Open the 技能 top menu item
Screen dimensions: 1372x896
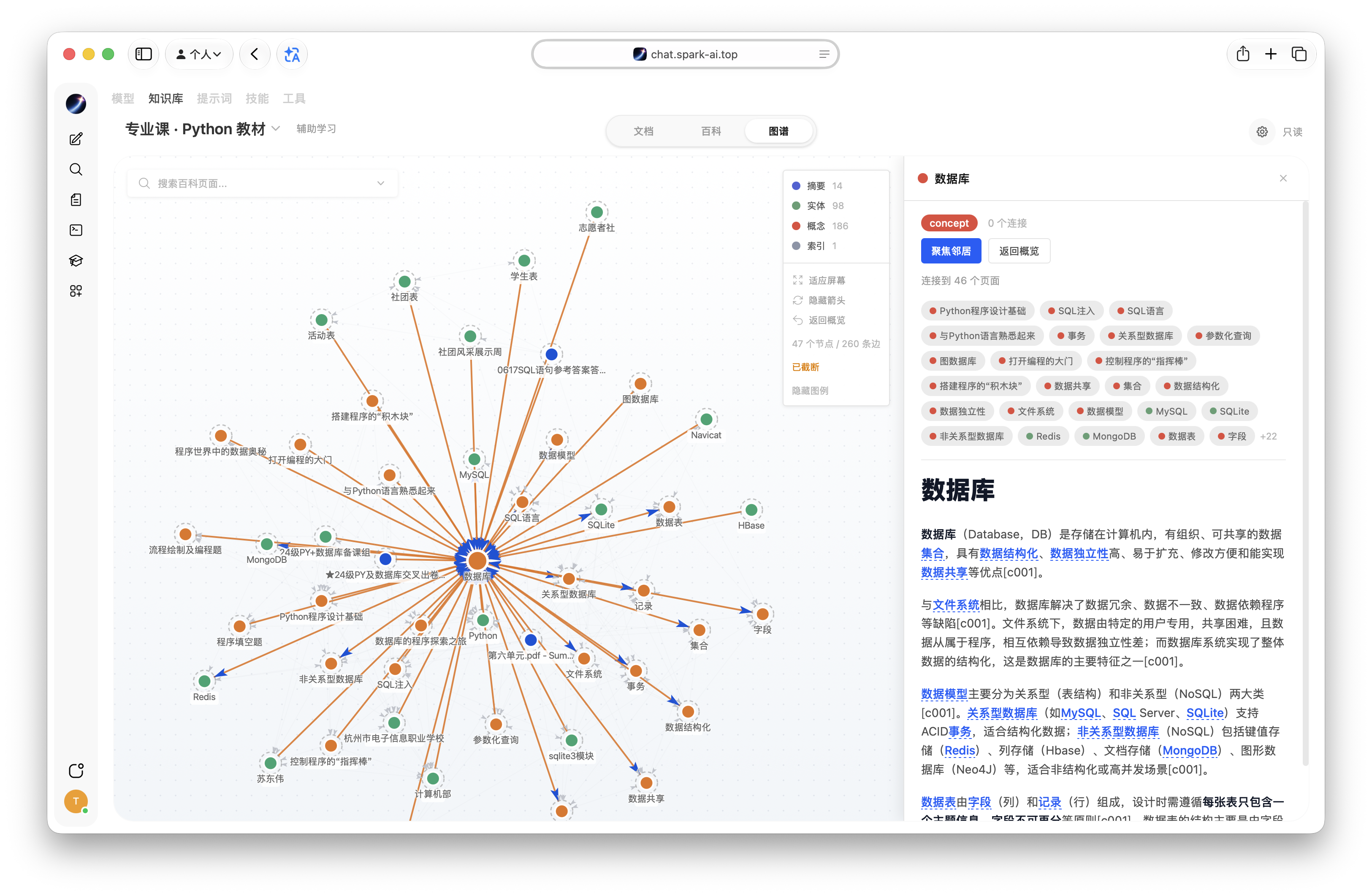tap(257, 99)
